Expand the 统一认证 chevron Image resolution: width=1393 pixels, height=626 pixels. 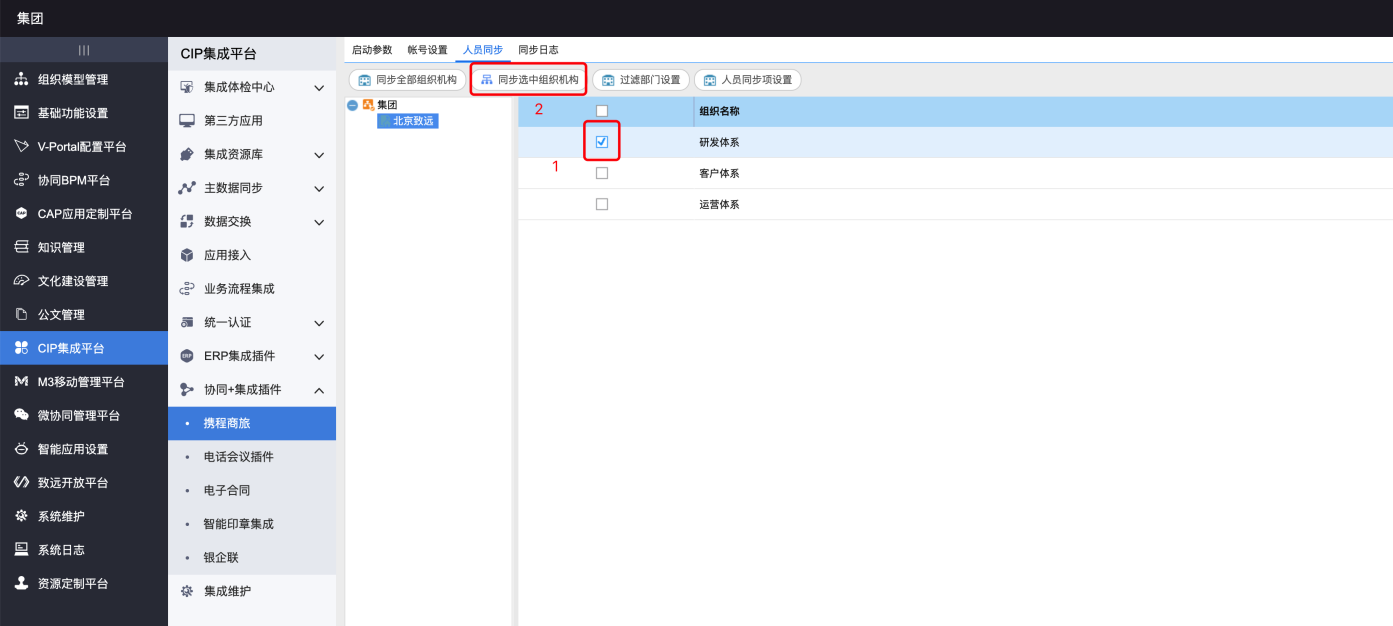click(x=319, y=323)
